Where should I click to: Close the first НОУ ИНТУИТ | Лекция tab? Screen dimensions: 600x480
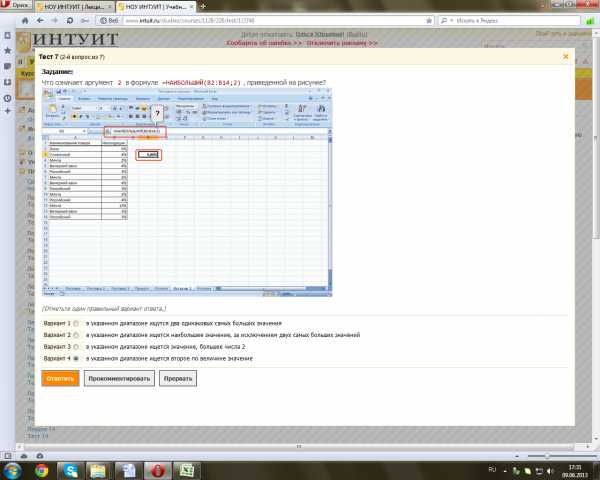point(109,7)
